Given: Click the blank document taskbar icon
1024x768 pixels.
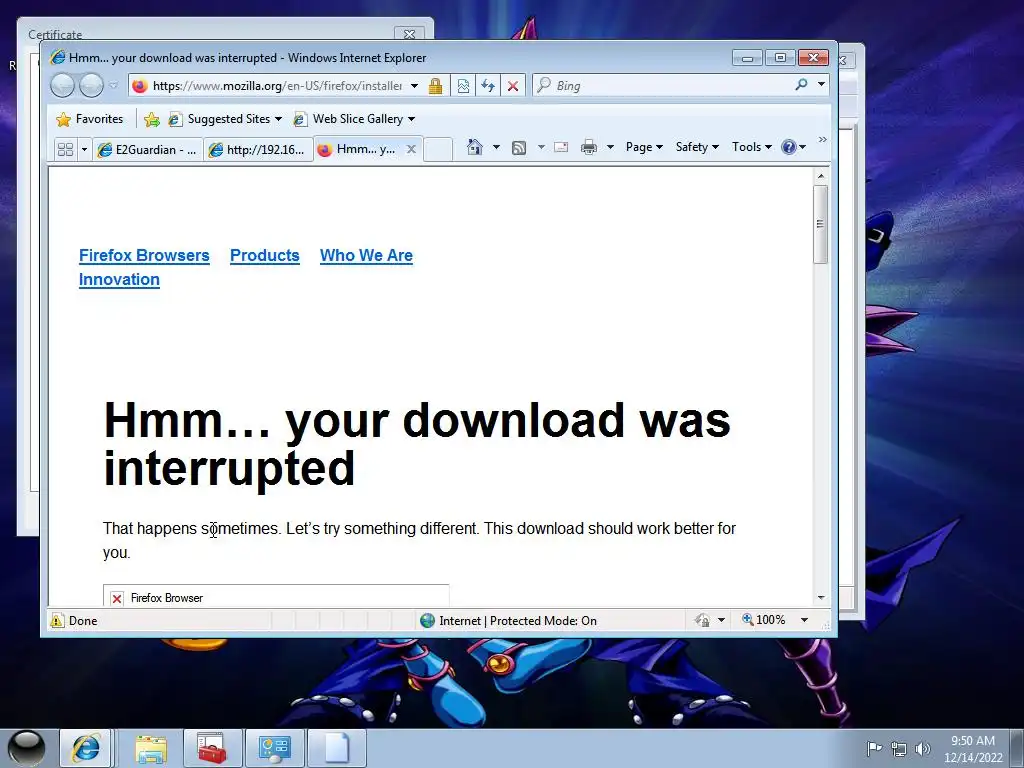Looking at the screenshot, I should 336,748.
